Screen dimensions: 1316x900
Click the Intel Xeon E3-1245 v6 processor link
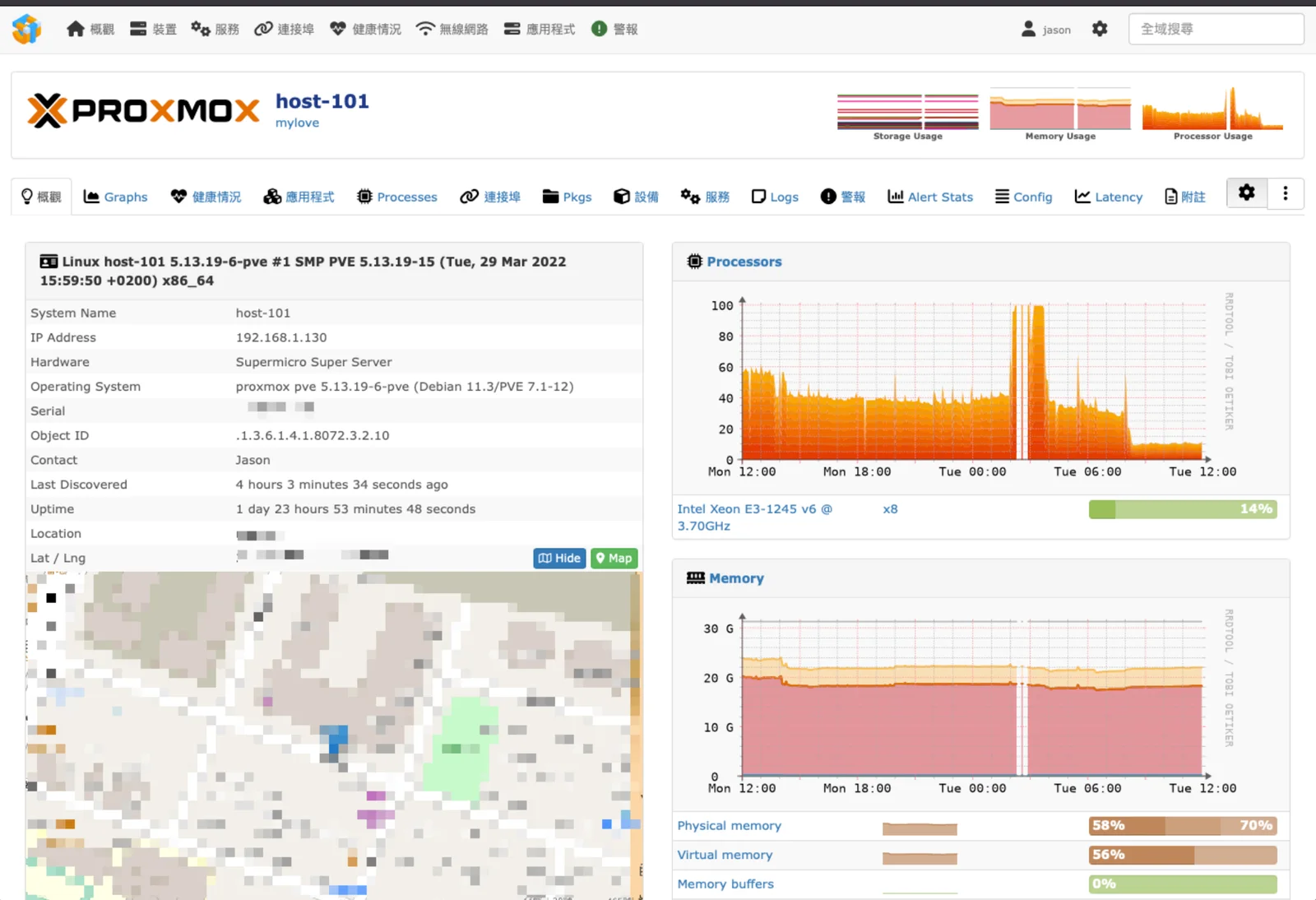point(754,517)
